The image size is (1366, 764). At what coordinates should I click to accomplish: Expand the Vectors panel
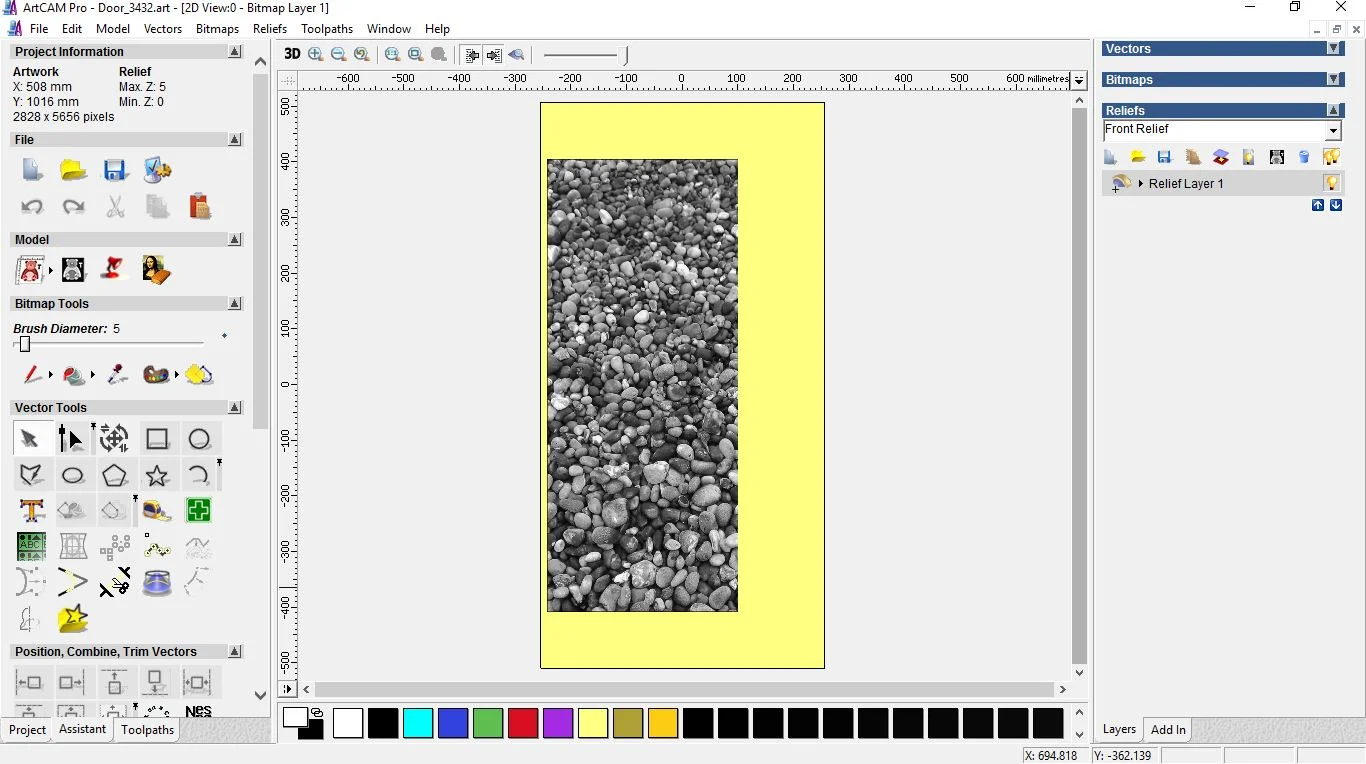1333,49
